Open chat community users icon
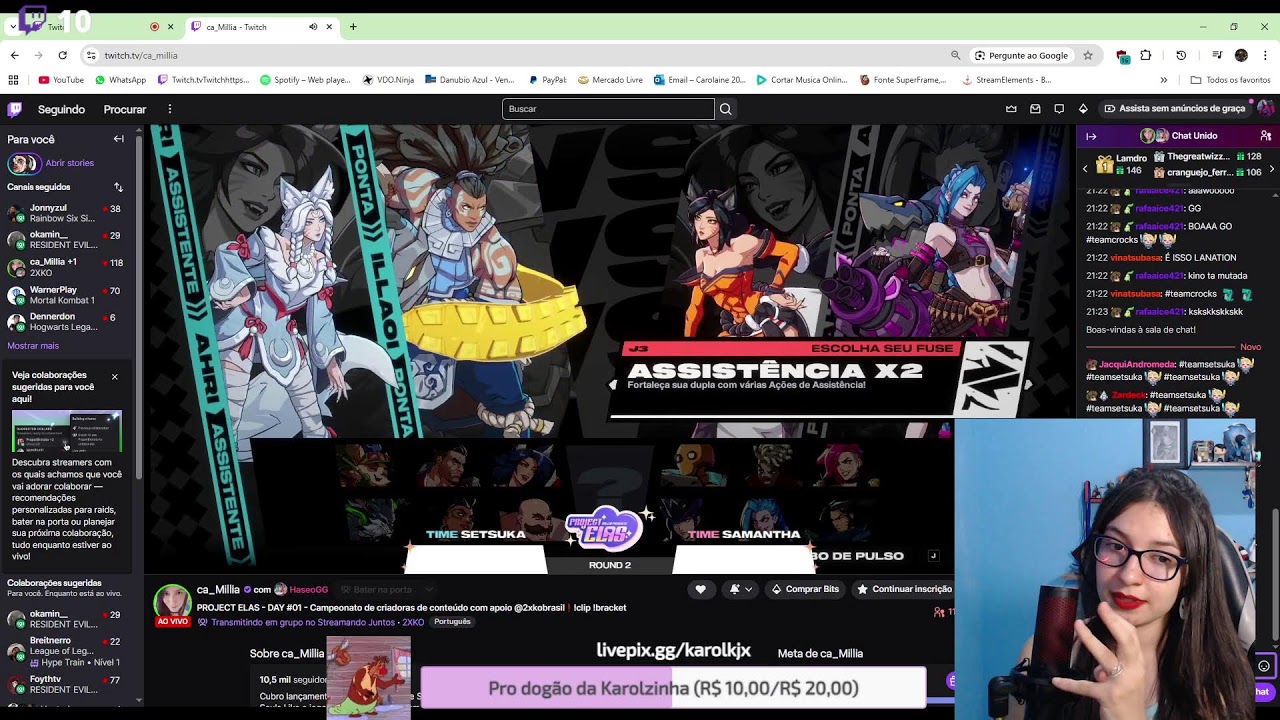 pyautogui.click(x=1266, y=136)
